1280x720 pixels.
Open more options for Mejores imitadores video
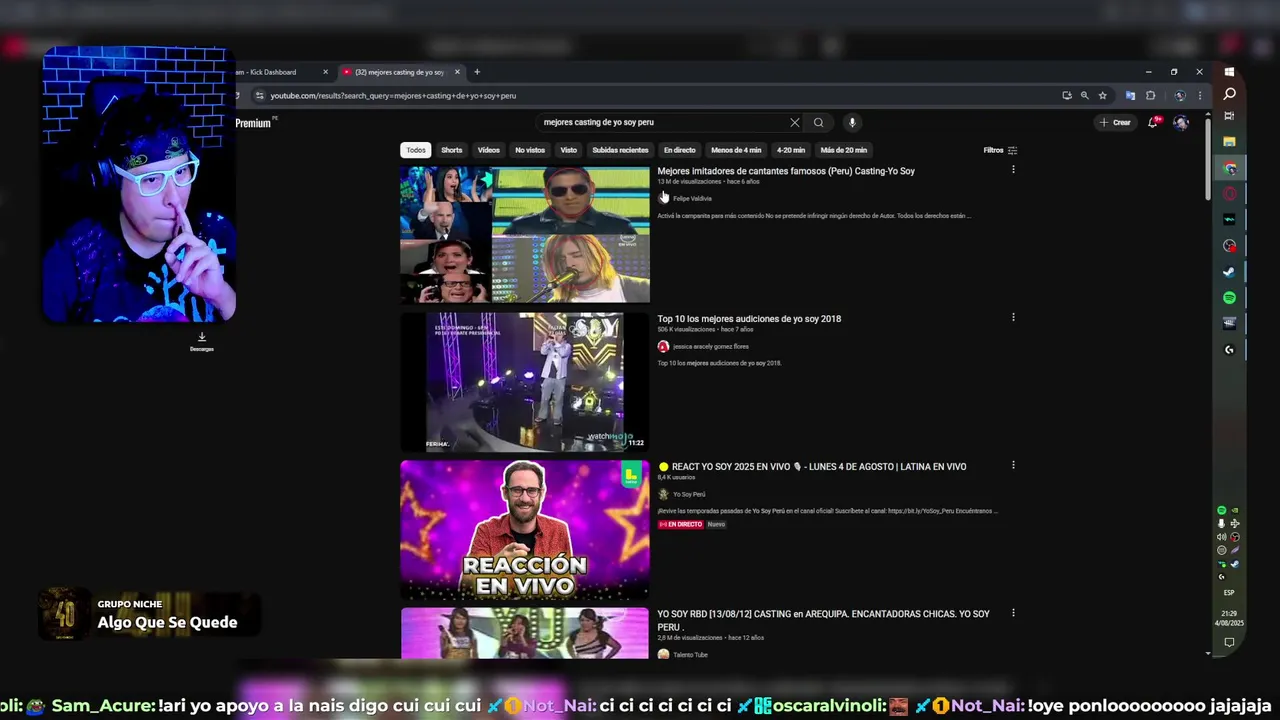pos(1013,170)
